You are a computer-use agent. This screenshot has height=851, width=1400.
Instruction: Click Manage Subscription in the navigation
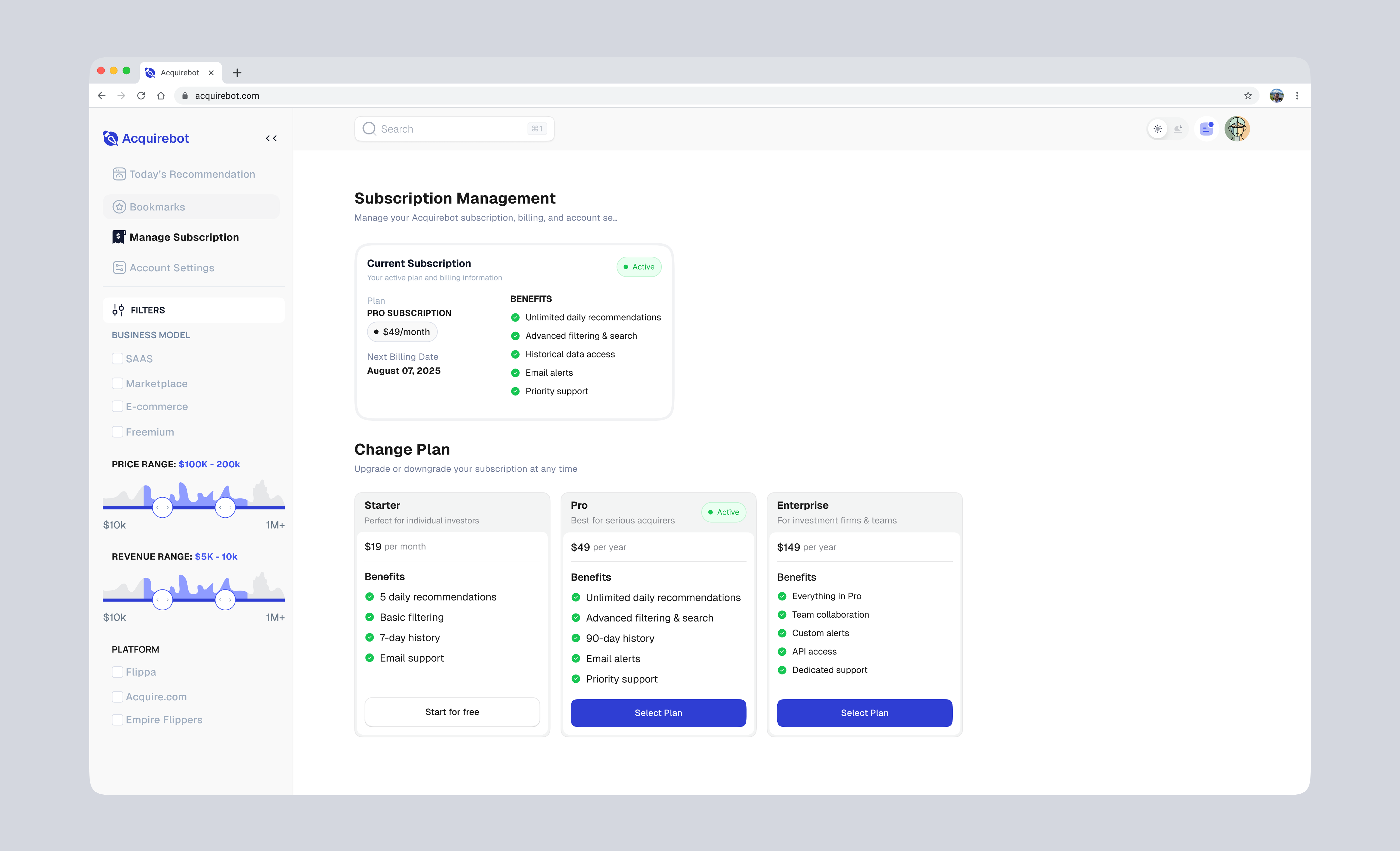coord(184,237)
